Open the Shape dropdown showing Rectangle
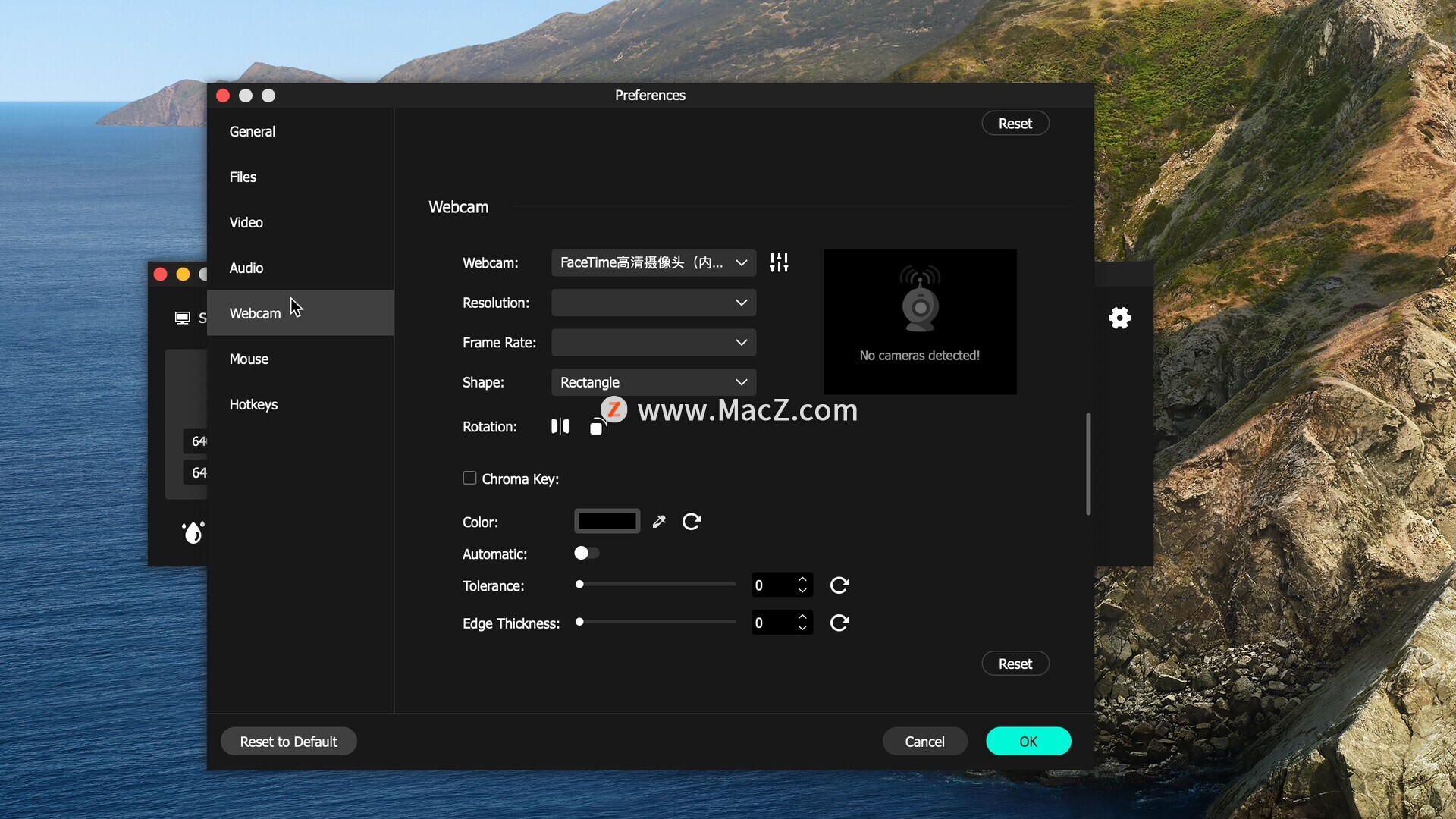1456x819 pixels. (653, 382)
